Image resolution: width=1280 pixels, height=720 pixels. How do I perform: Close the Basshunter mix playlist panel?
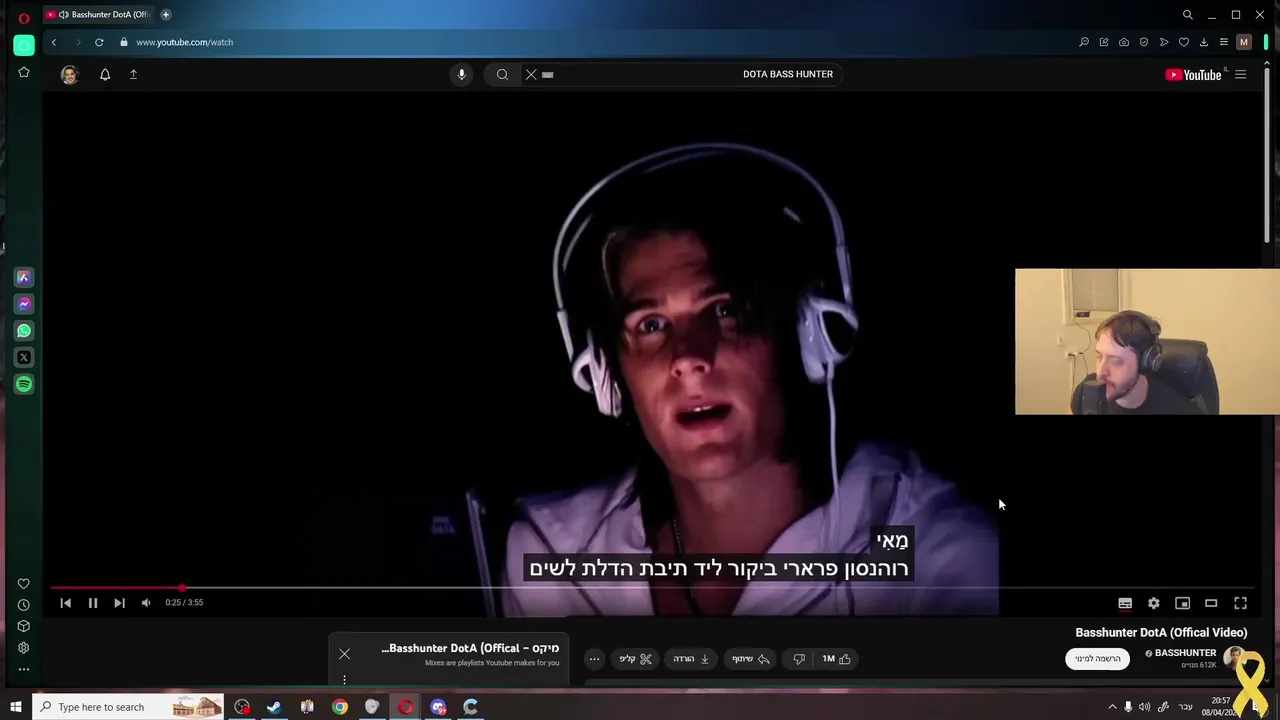[344, 654]
